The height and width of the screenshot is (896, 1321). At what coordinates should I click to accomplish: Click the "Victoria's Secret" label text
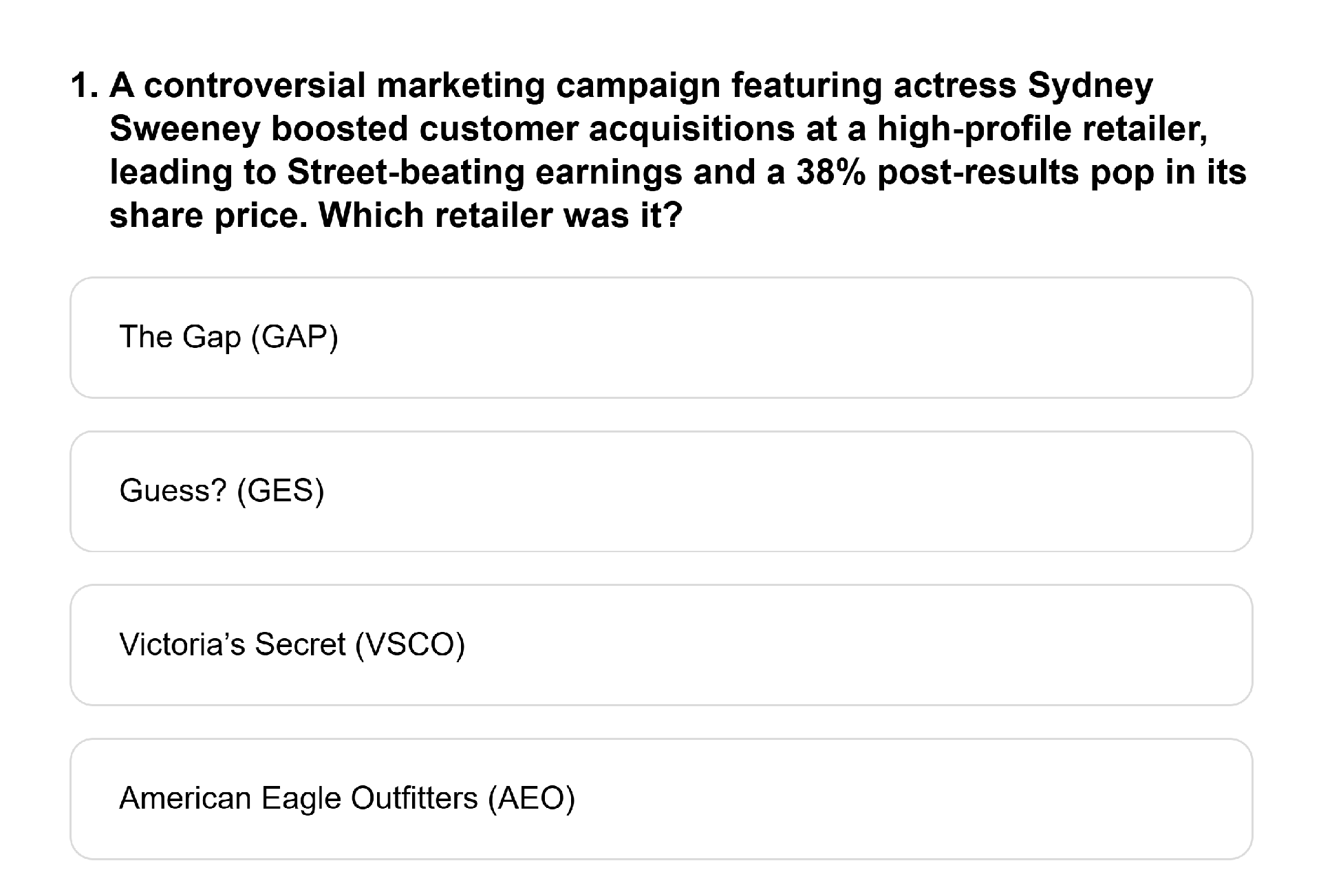pos(232,645)
